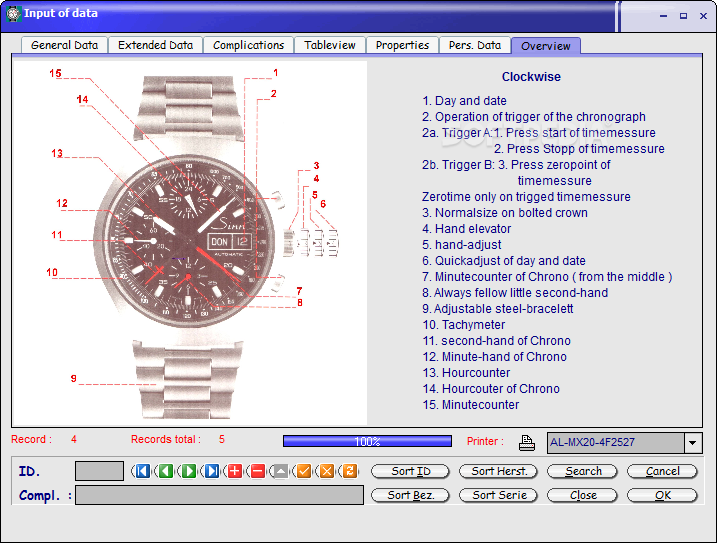Close the Input of data window

pyautogui.click(x=703, y=16)
